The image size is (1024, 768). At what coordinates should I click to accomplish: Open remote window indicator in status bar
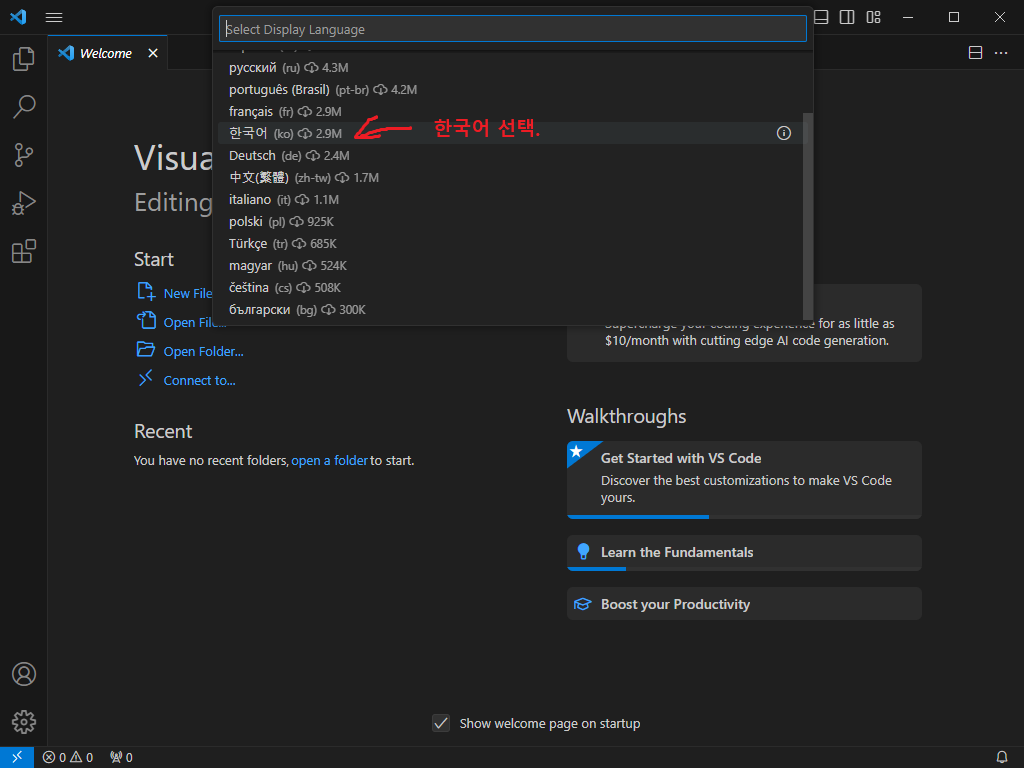pos(17,757)
